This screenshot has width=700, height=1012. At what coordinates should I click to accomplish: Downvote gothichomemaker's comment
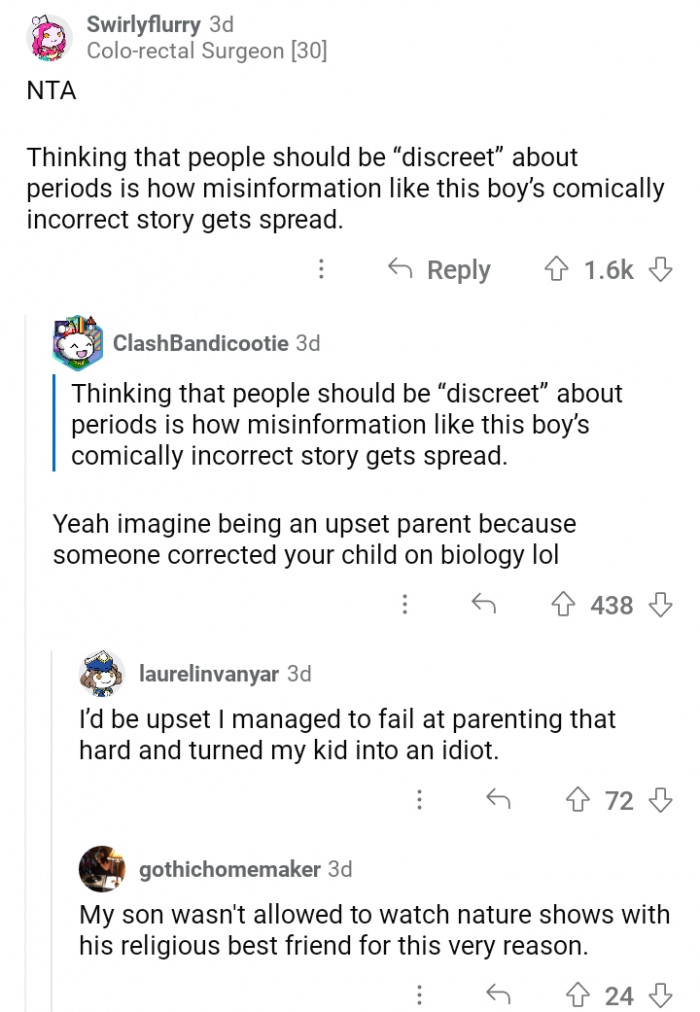(x=659, y=995)
